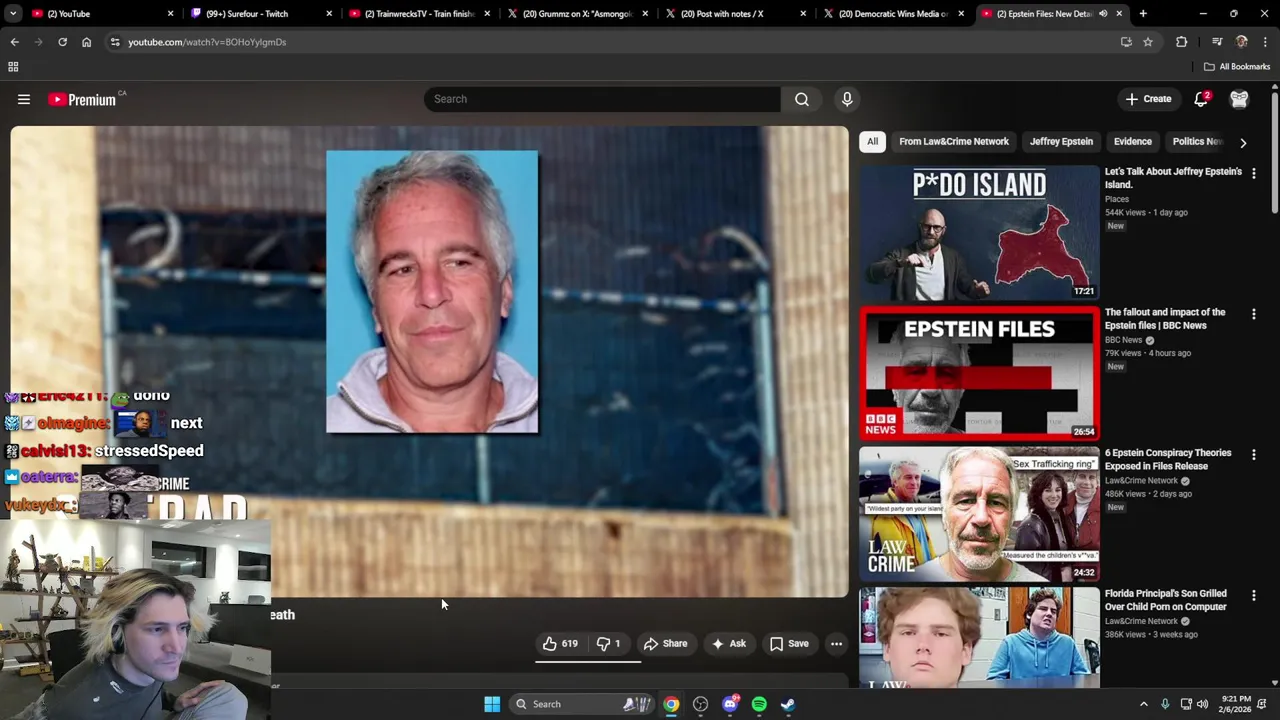Open Steam from taskbar
The image size is (1280, 720).
pyautogui.click(x=788, y=704)
